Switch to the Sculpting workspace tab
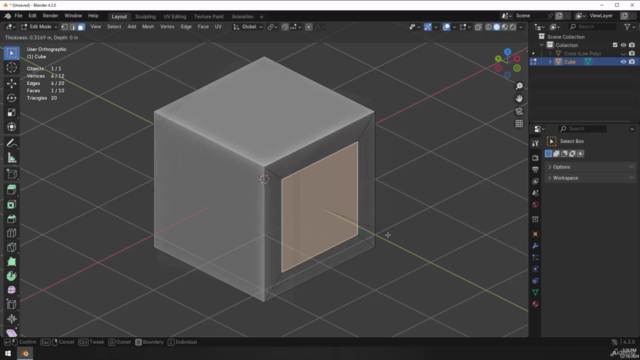This screenshot has width=640, height=360. pos(145,17)
